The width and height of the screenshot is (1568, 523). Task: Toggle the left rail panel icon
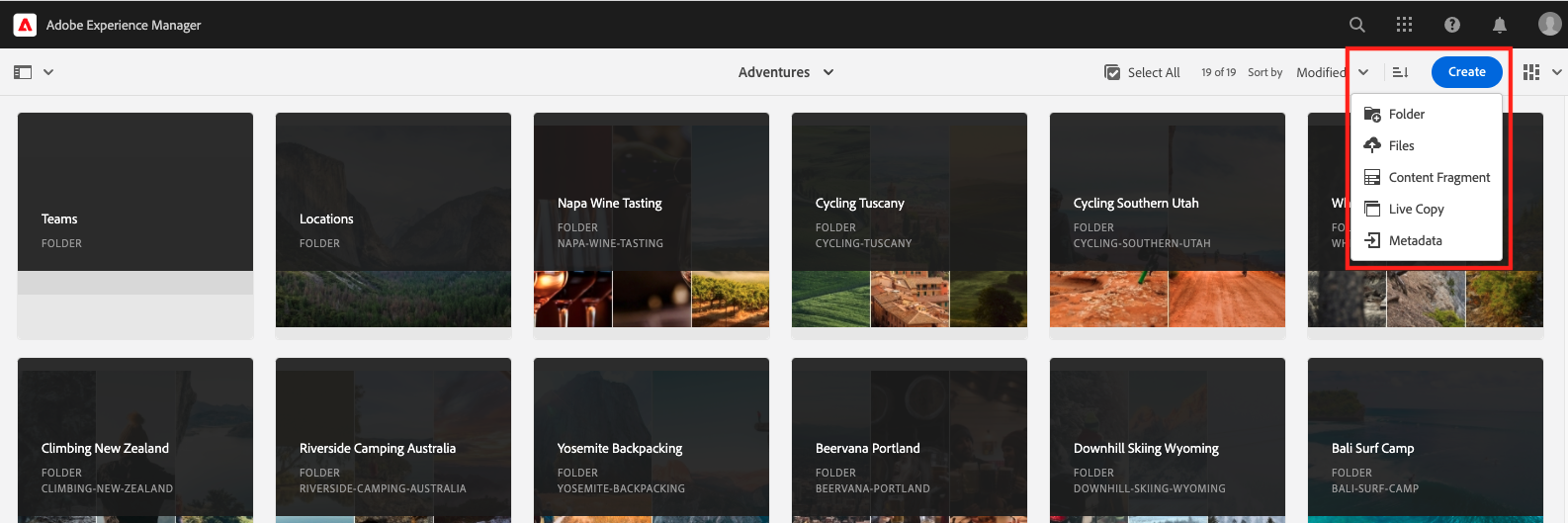click(x=23, y=72)
